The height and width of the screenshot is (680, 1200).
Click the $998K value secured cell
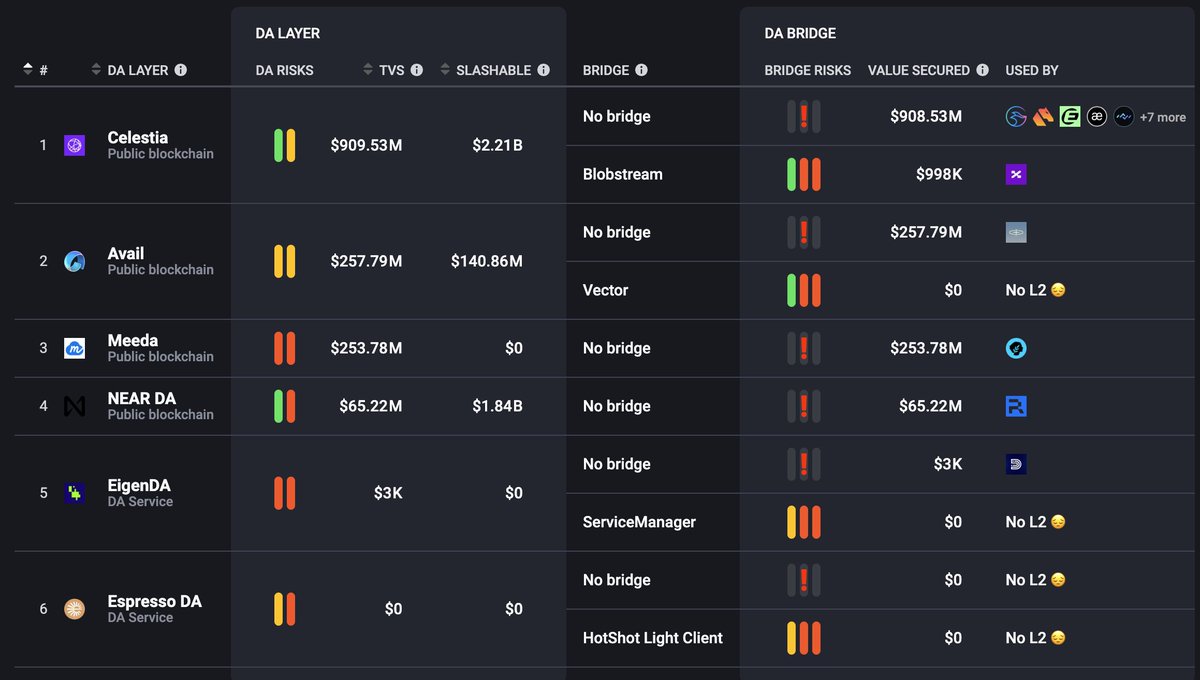[x=939, y=174]
